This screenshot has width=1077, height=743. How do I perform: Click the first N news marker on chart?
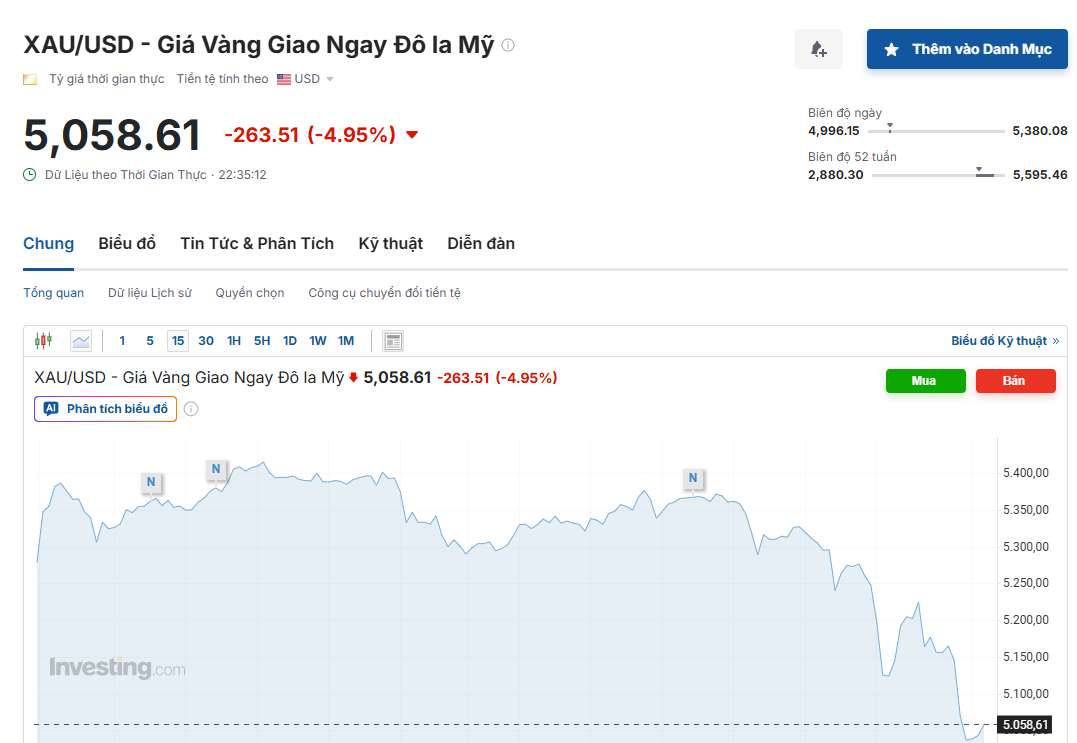(x=151, y=482)
